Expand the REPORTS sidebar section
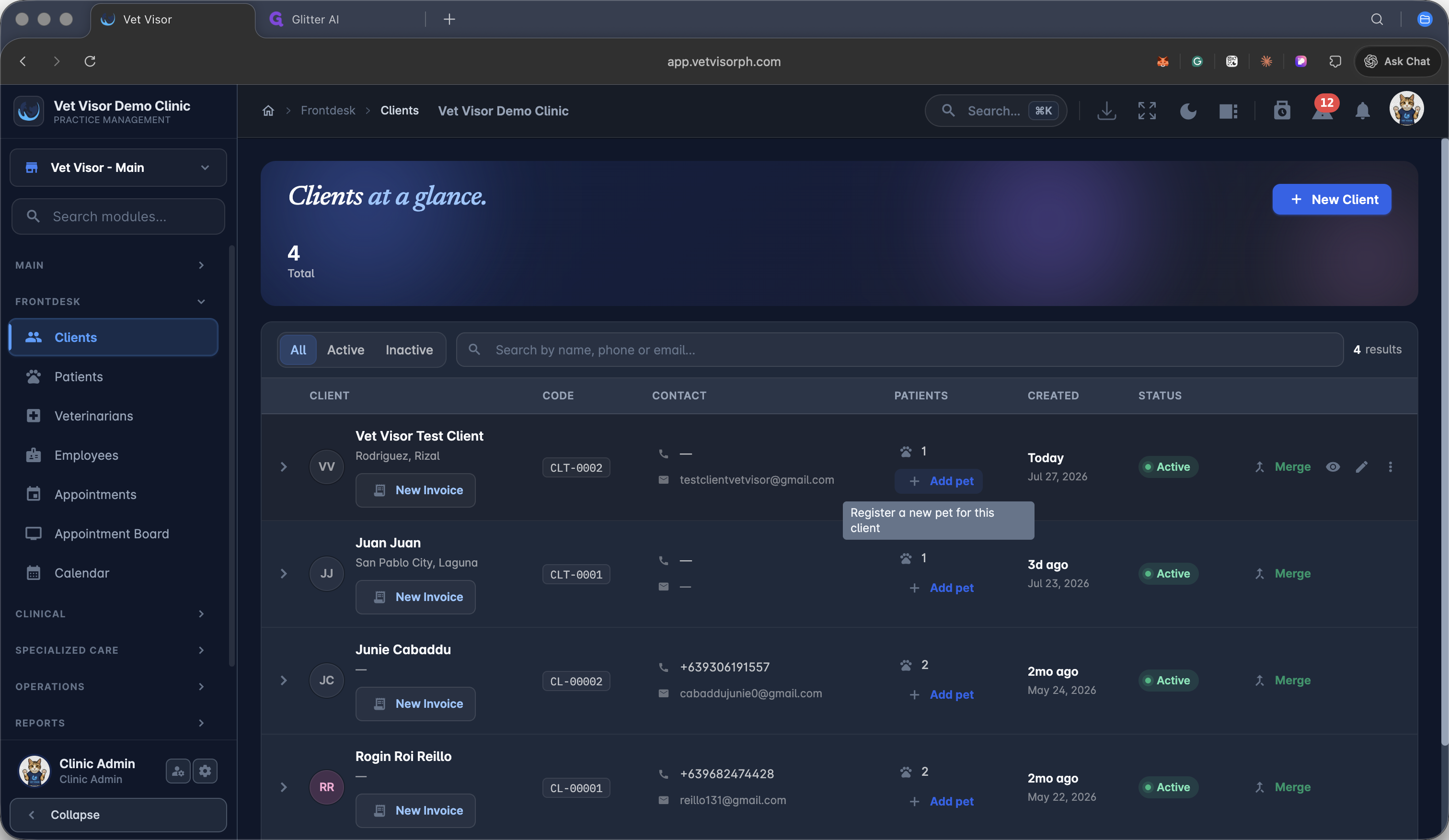 [x=110, y=723]
